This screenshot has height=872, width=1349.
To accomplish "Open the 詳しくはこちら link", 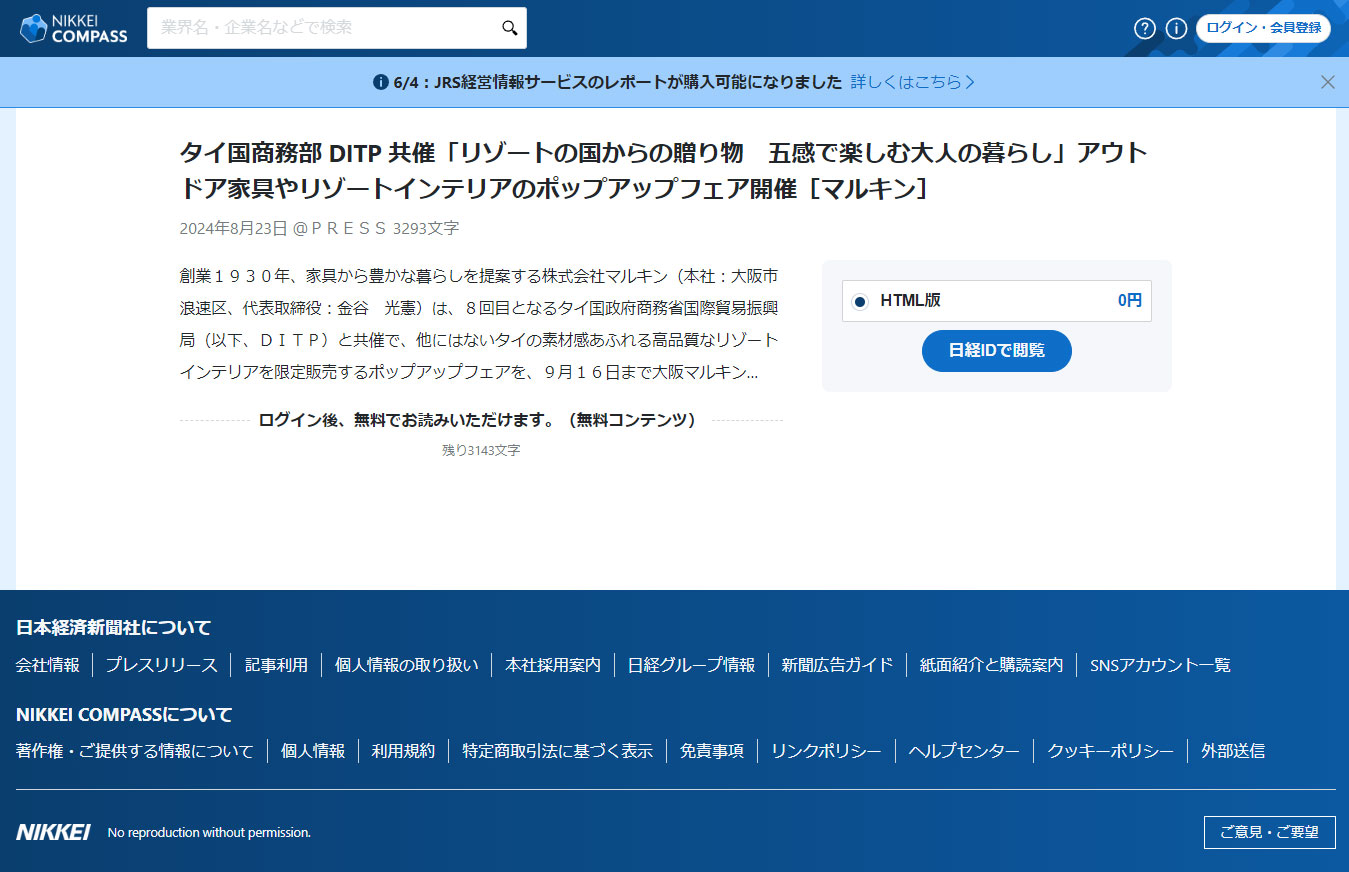I will [x=913, y=82].
